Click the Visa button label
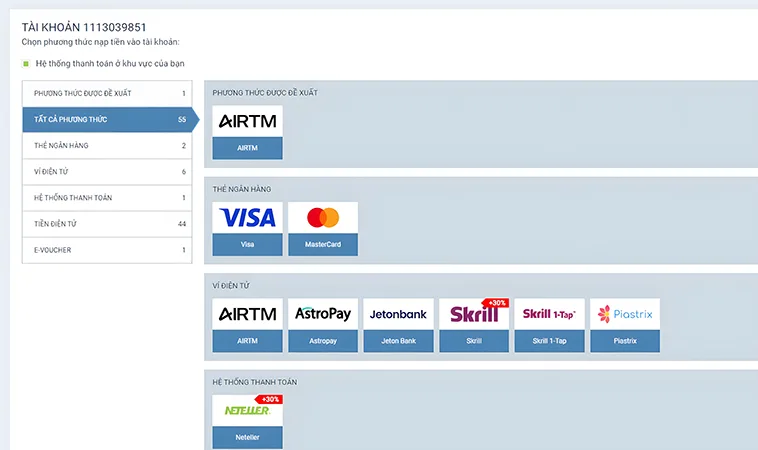 tap(248, 245)
